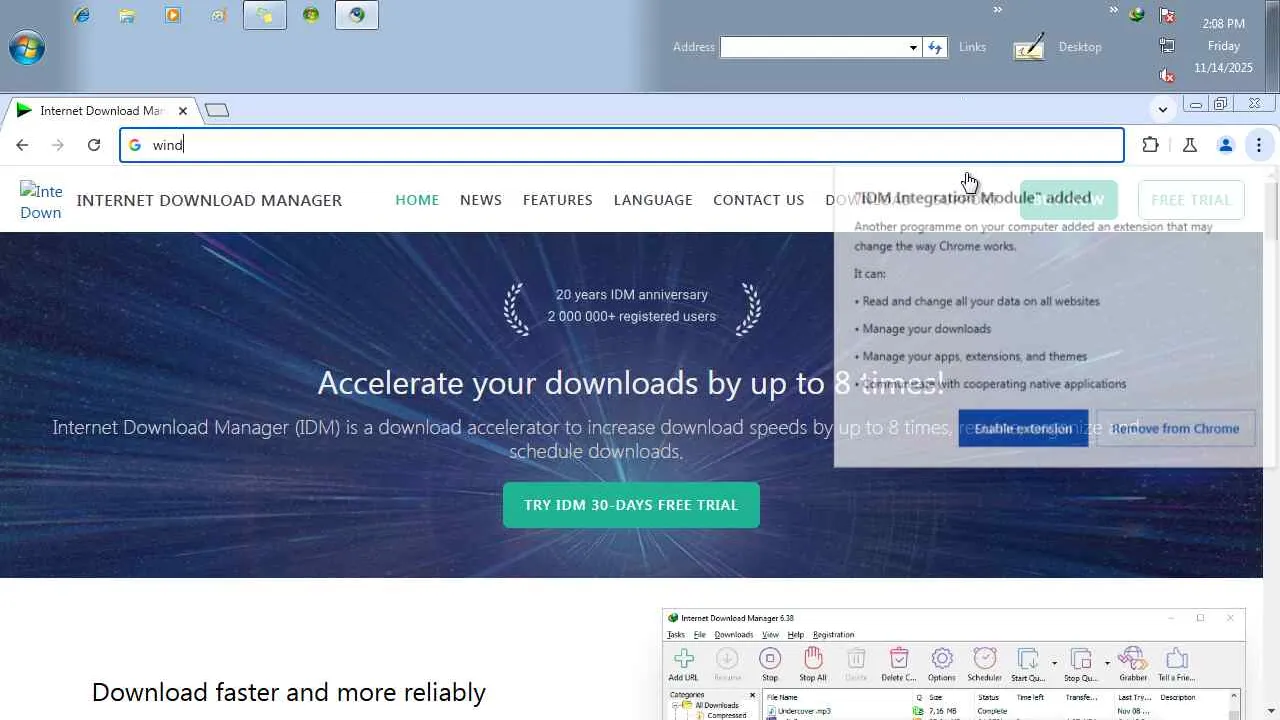
Task: Click the 'Download faster and more reliably' heading
Action: (x=289, y=692)
